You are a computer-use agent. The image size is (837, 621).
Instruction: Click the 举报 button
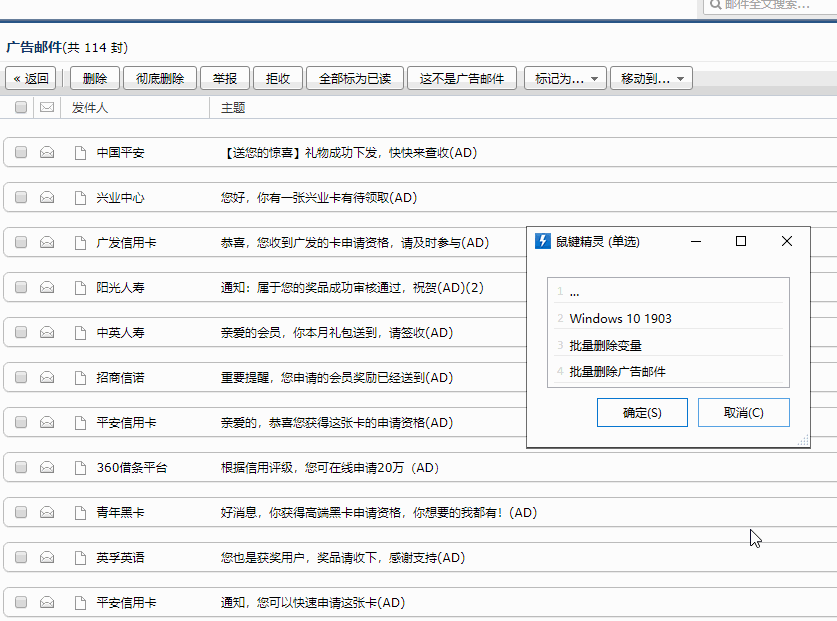click(225, 78)
